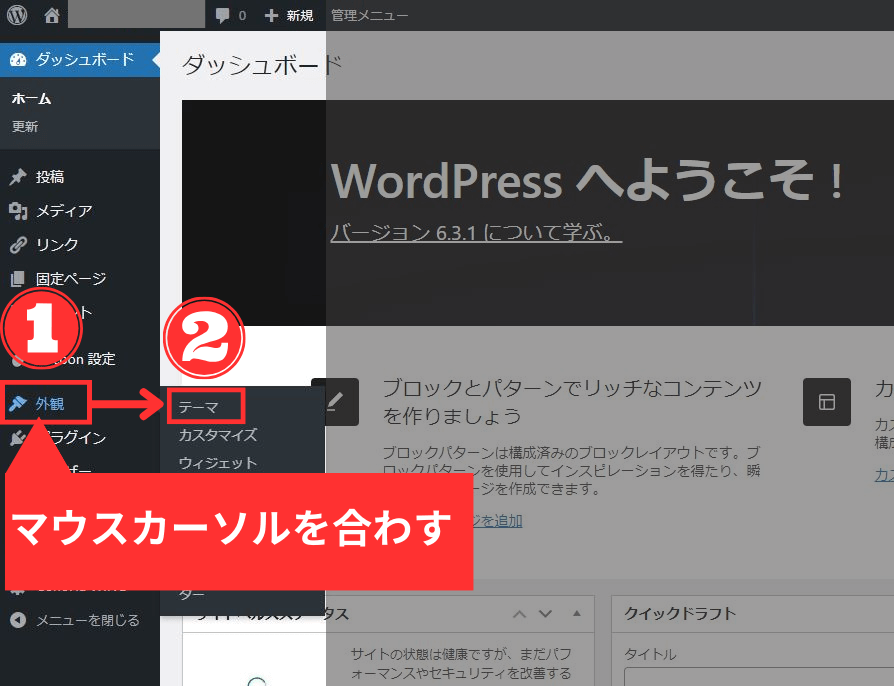Click the pushpin icon beside 投稿
The height and width of the screenshot is (686, 894).
(18, 177)
